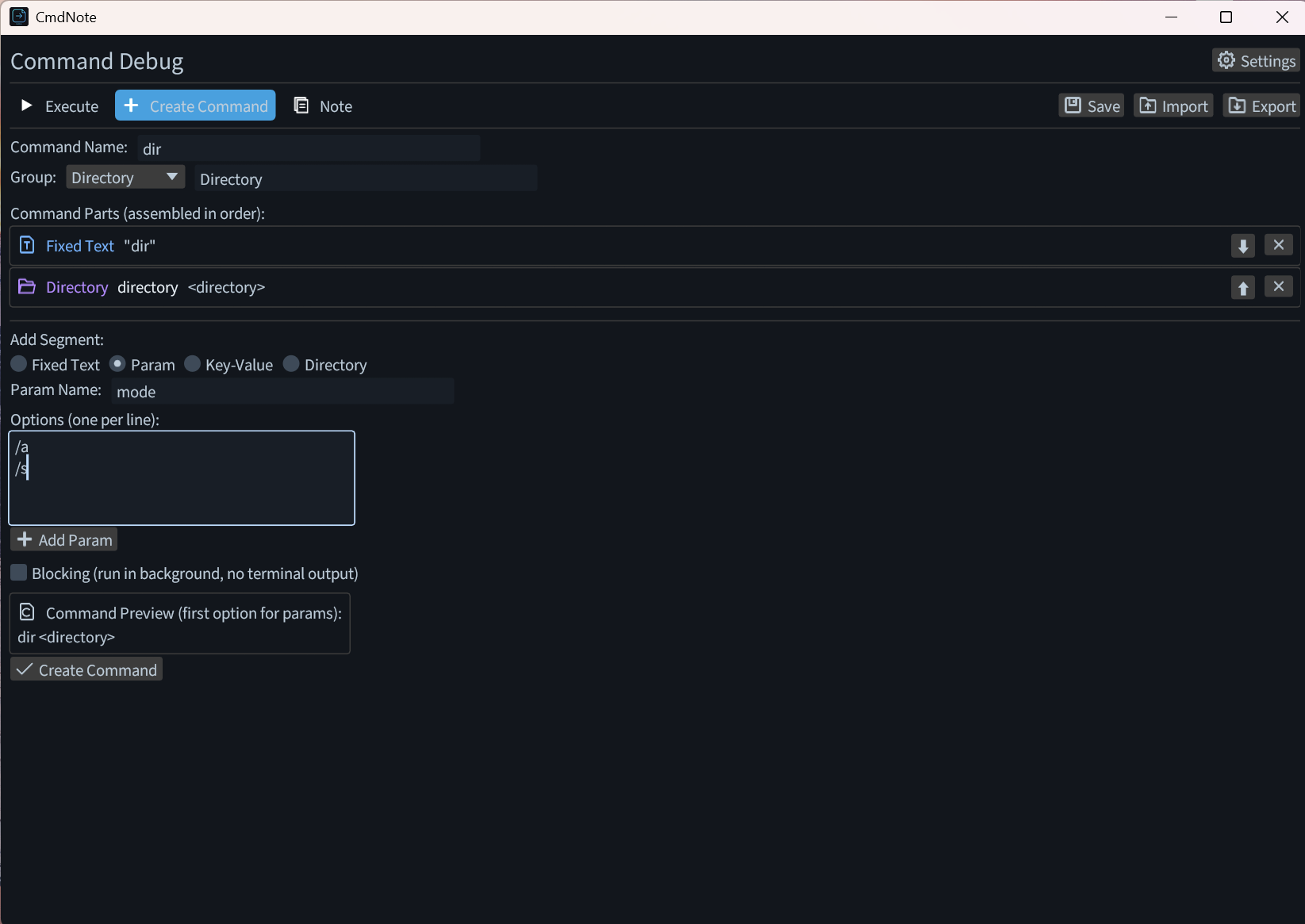The height and width of the screenshot is (924, 1305).
Task: Click the "/a" option line in Options area
Action: 21,447
